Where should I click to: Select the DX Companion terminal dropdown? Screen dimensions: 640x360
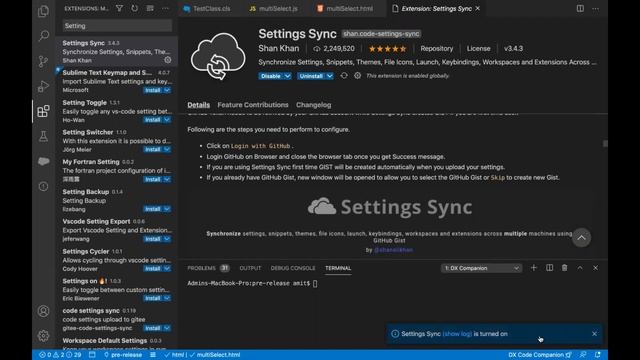(481, 268)
